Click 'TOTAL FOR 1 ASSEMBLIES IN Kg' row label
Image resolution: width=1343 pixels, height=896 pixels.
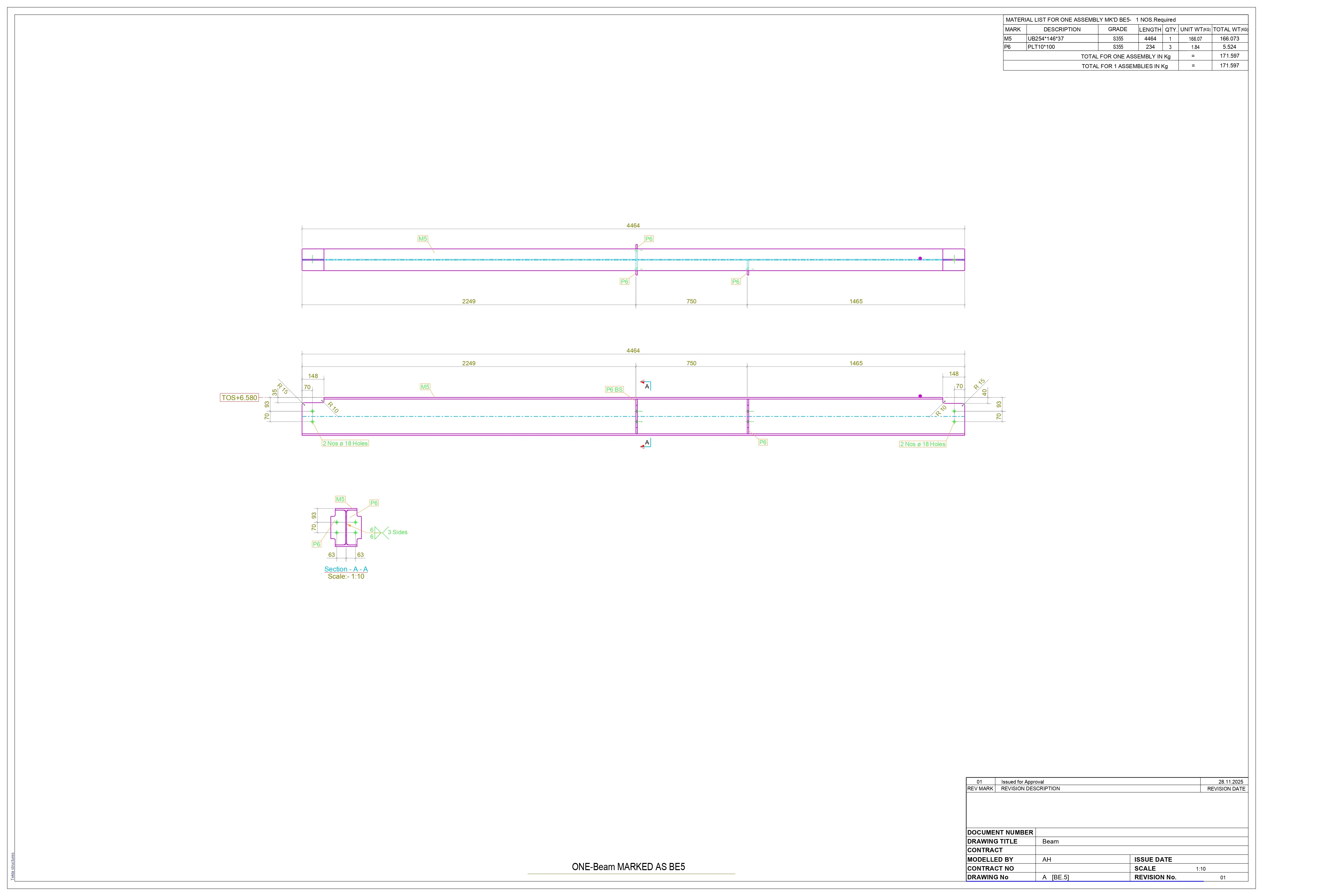tap(1125, 66)
